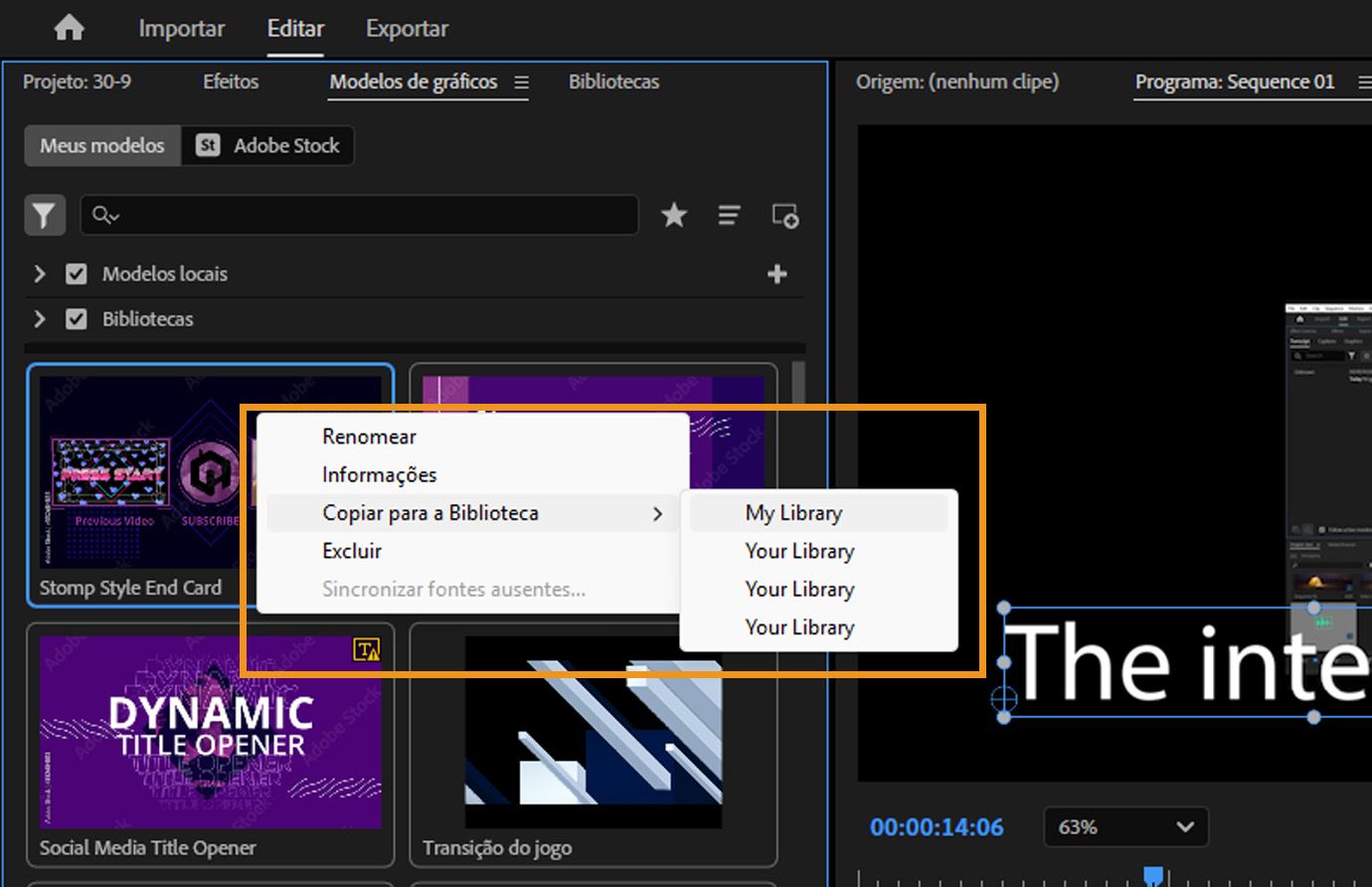This screenshot has width=1372, height=887.
Task: Select the Modelos de gráficos tab
Action: (414, 82)
